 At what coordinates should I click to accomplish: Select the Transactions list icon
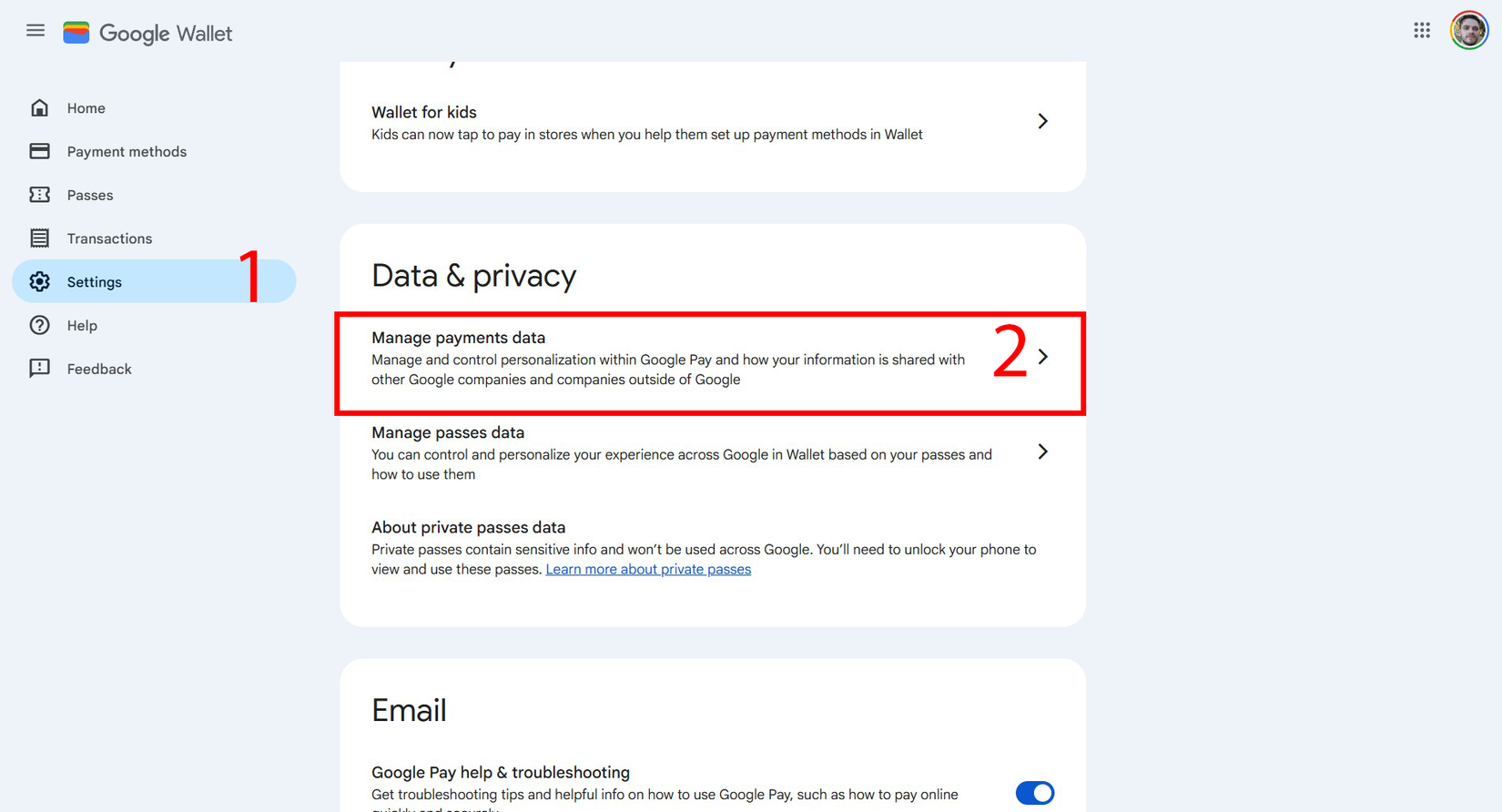coord(40,238)
